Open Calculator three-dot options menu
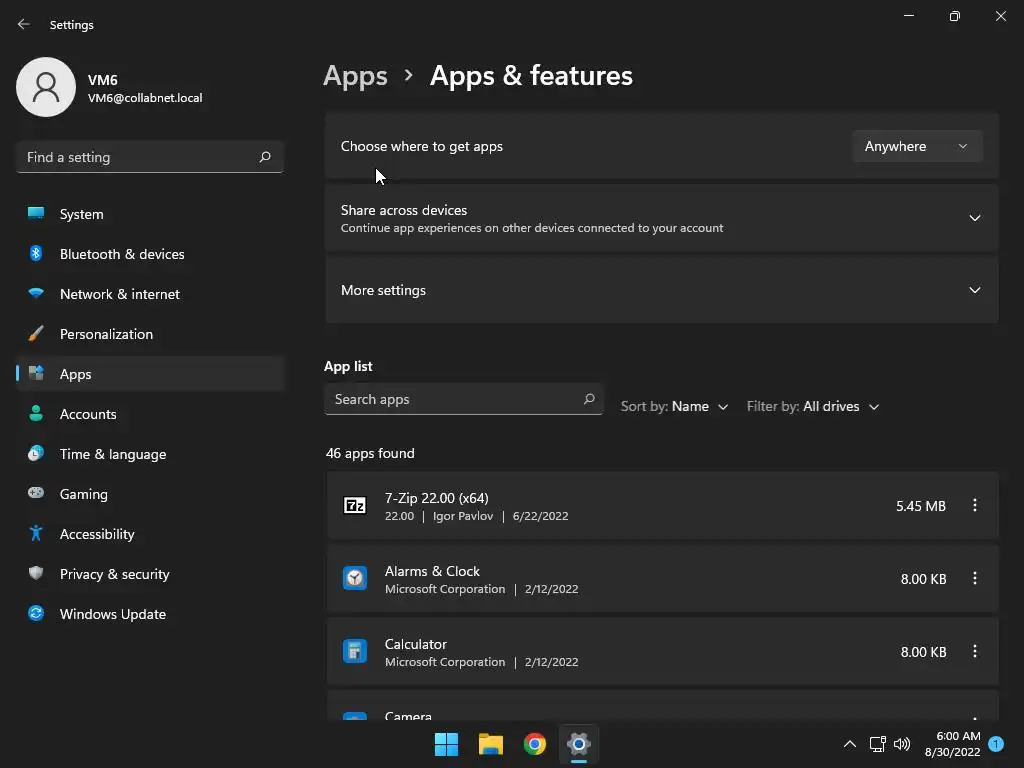 (974, 652)
